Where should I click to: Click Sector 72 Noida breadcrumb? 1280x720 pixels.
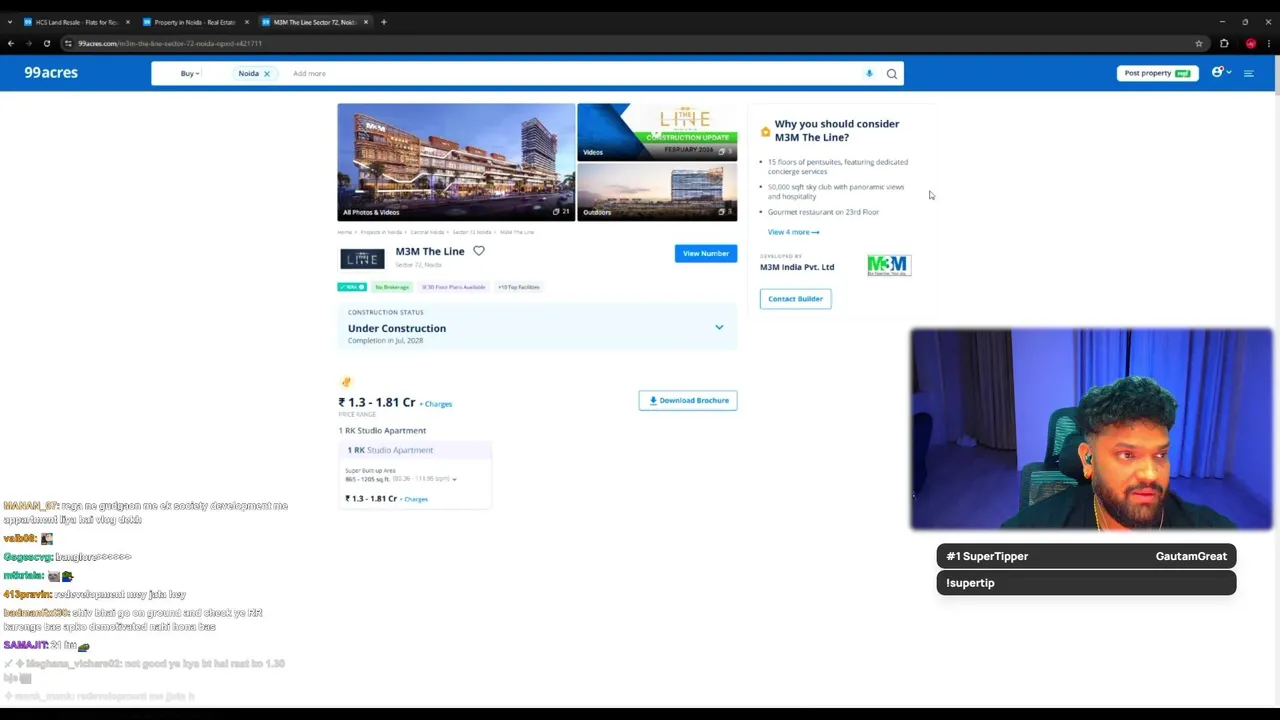click(x=472, y=232)
